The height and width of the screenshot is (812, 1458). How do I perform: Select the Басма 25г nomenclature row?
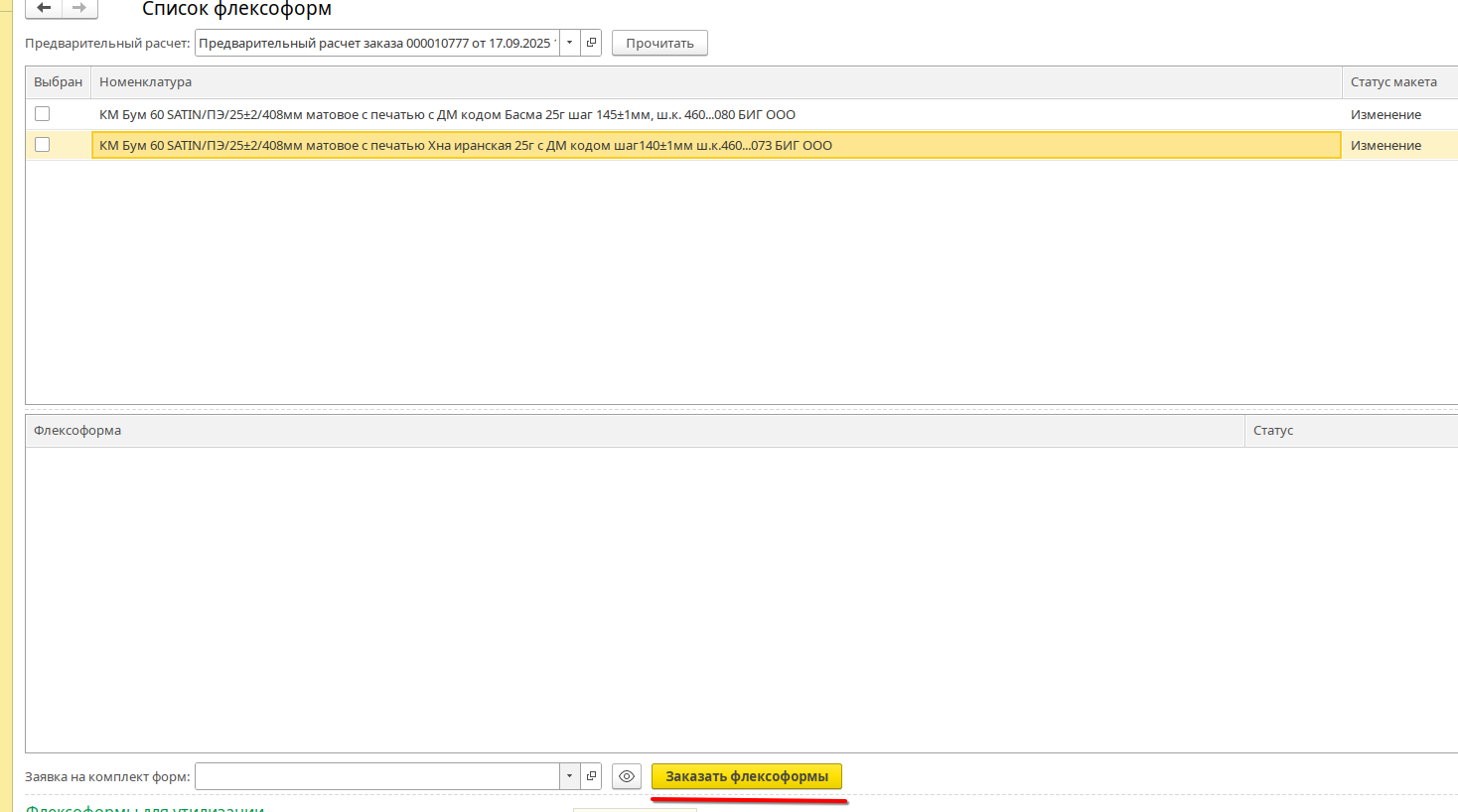[447, 114]
